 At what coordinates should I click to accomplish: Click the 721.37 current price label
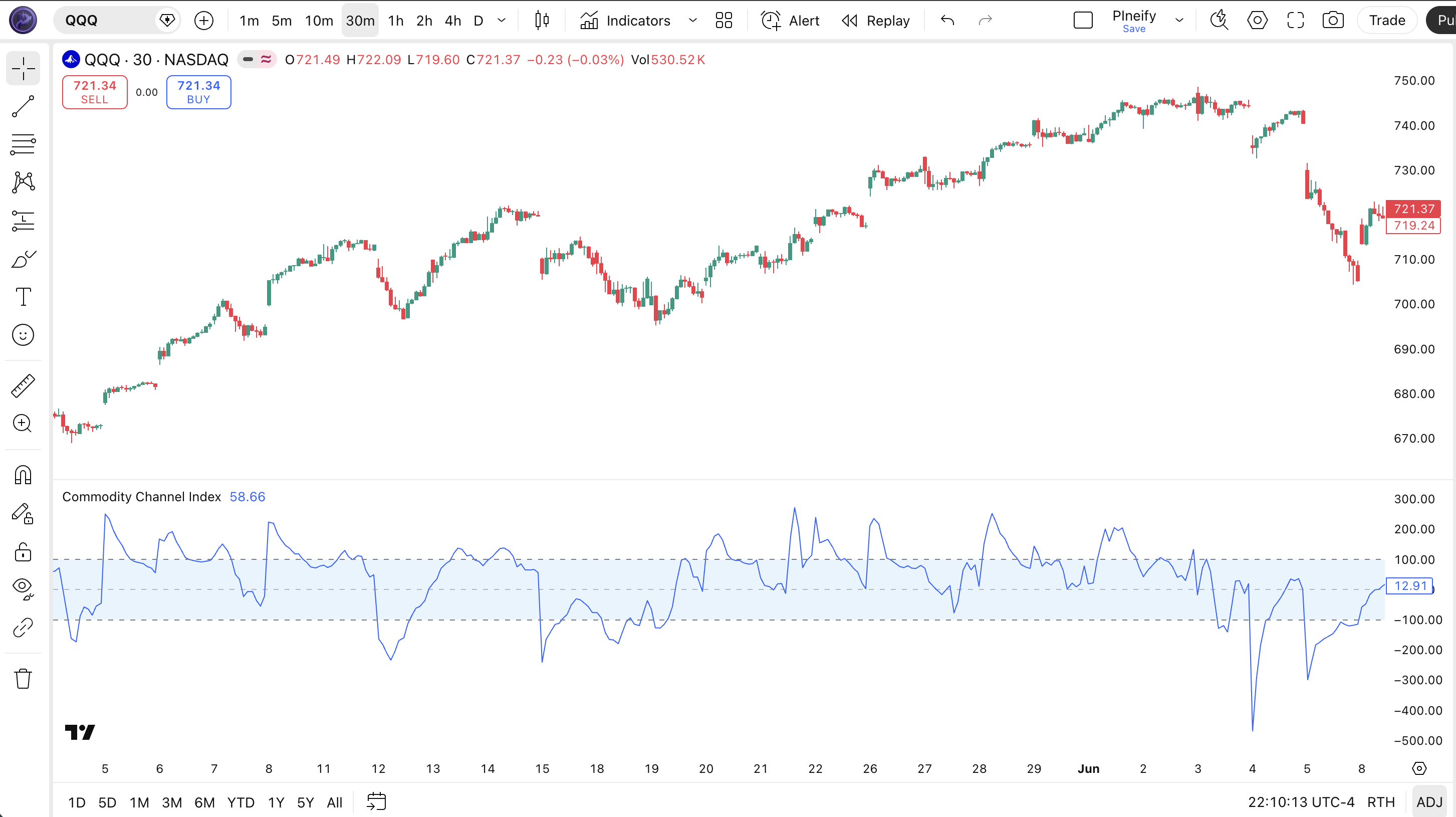click(x=1413, y=209)
